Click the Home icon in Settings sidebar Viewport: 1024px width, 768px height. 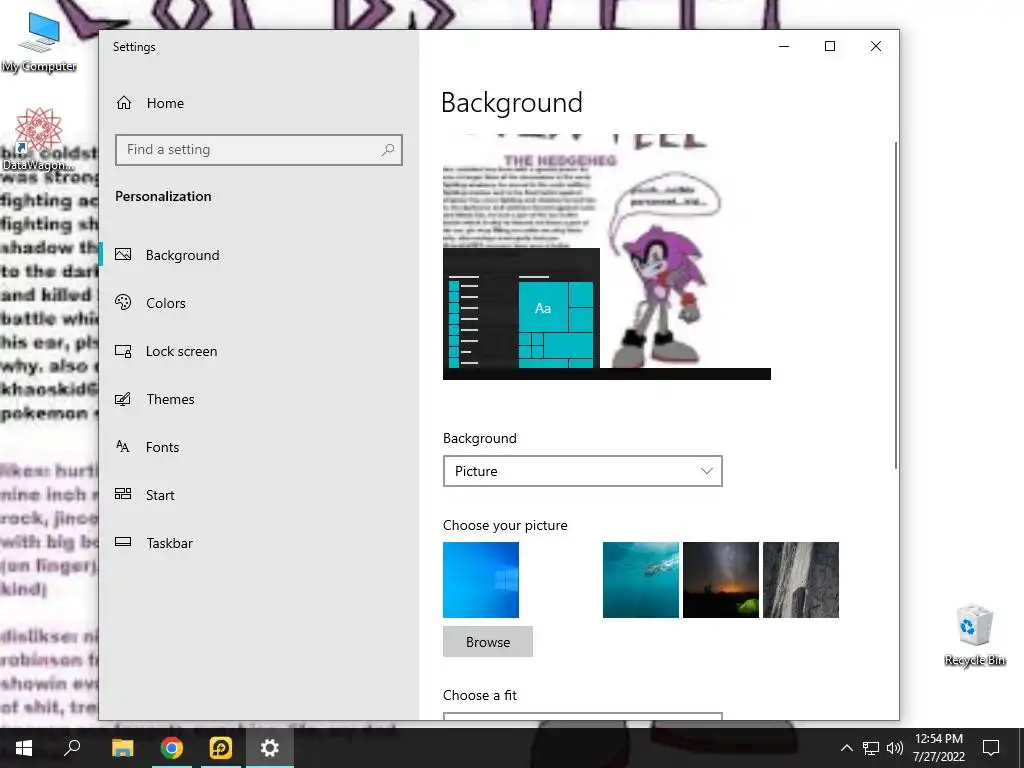coord(124,103)
